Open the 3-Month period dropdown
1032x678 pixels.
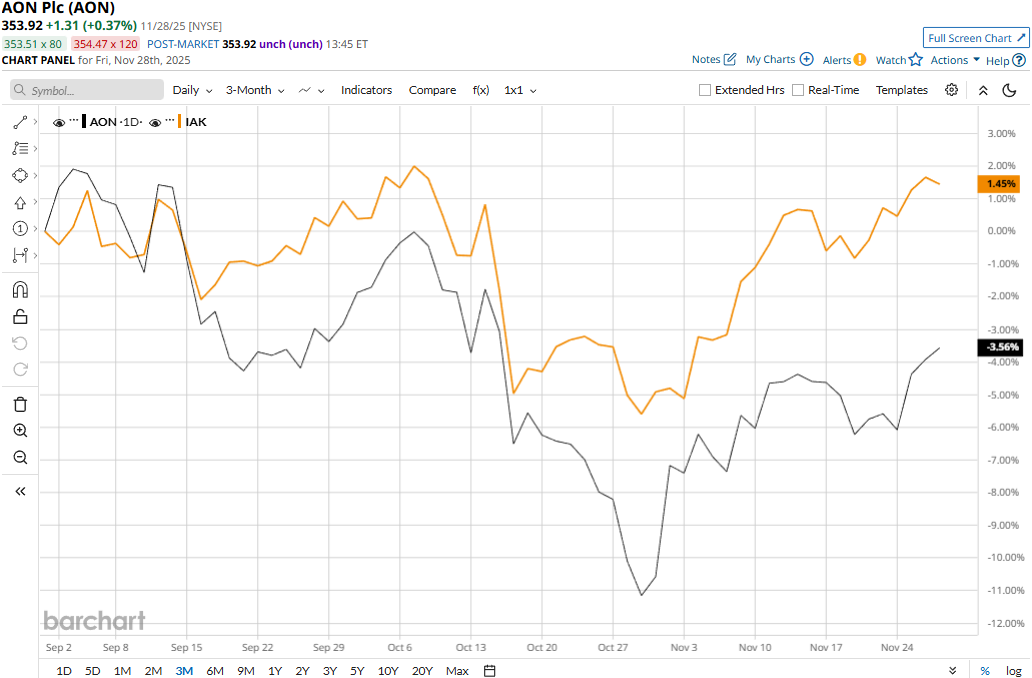click(x=255, y=90)
